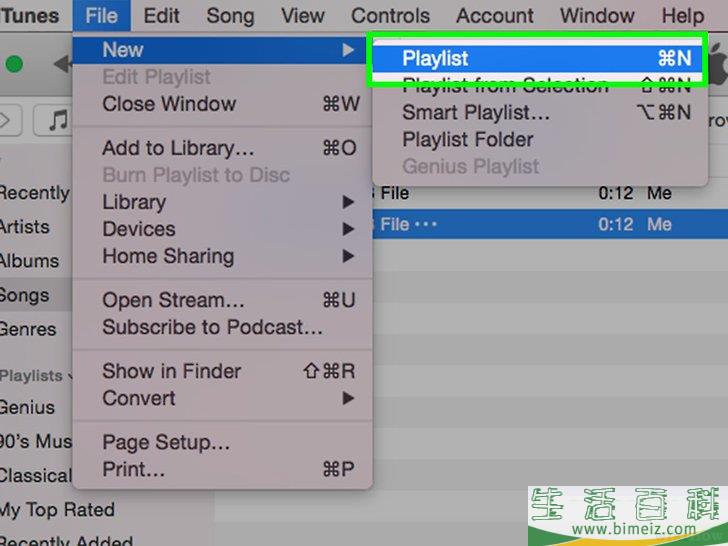Open the Classical playlist
The width and height of the screenshot is (728, 546).
click(x=36, y=476)
